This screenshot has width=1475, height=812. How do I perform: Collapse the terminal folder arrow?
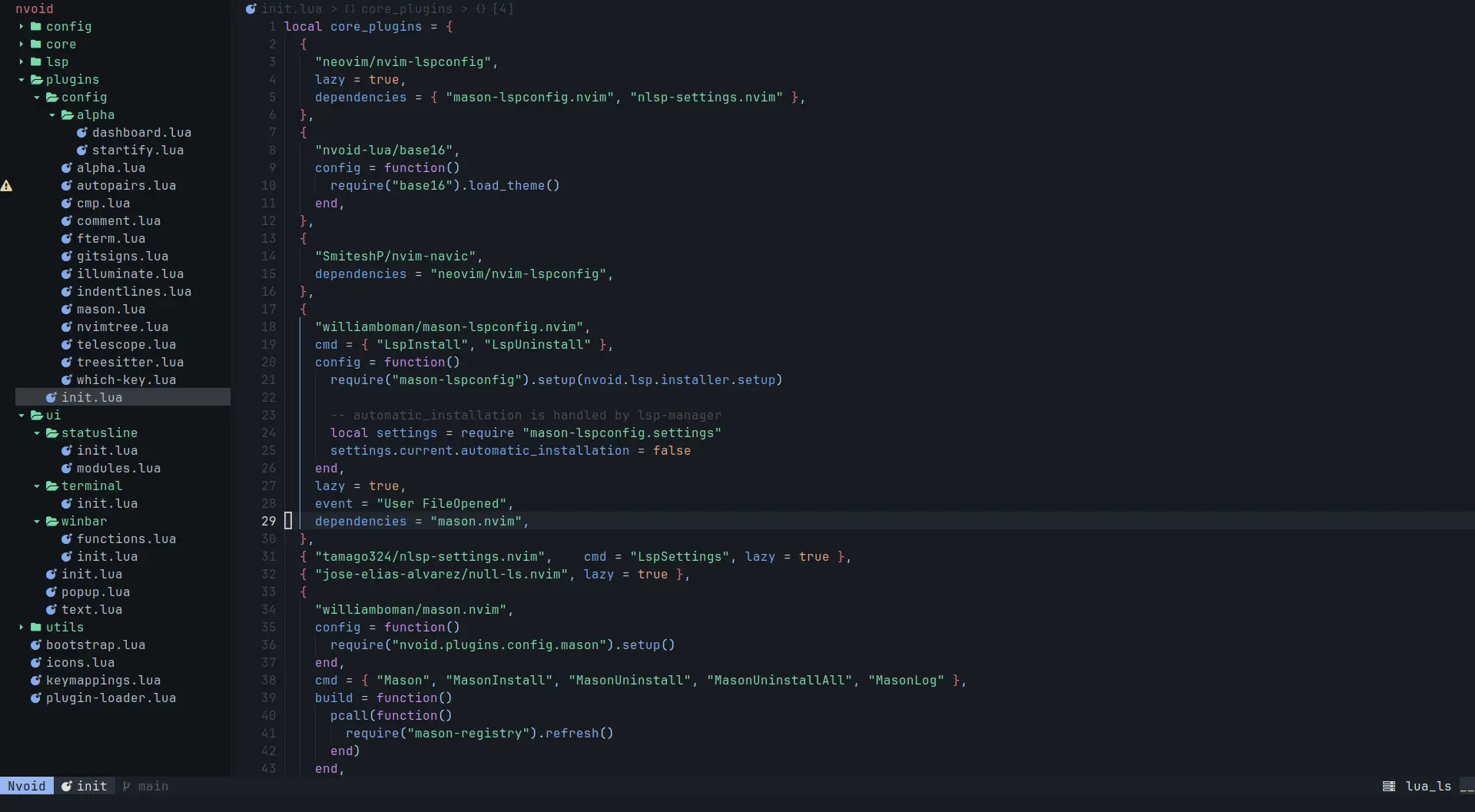click(x=37, y=486)
